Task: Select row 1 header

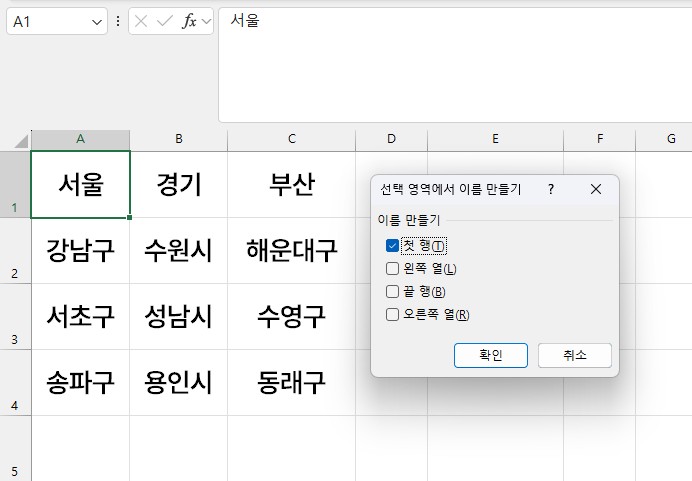Action: point(15,184)
